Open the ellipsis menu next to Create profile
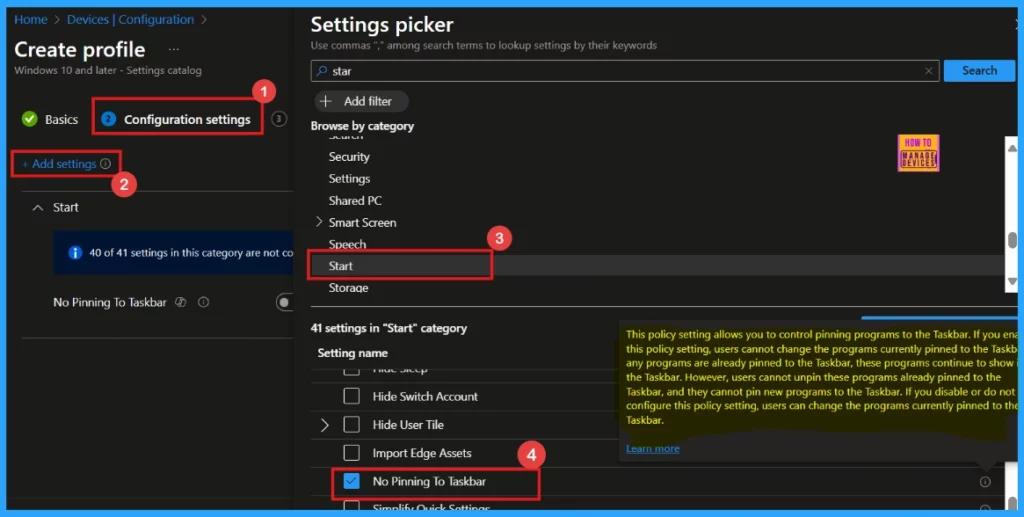 174,50
